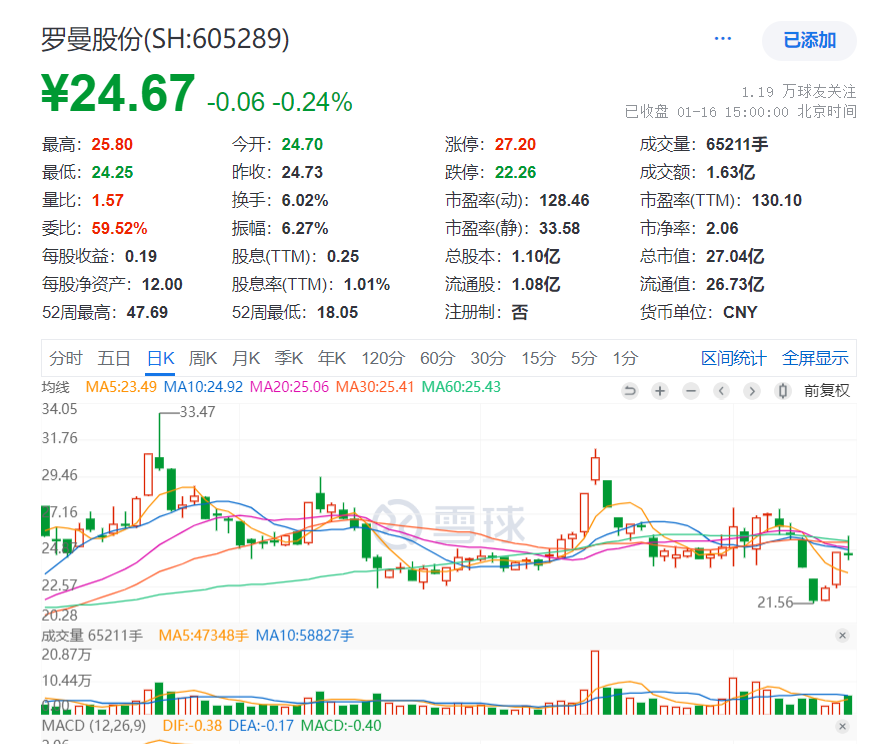Click the volume MA10:58827手 label
879x744 pixels.
[304, 636]
